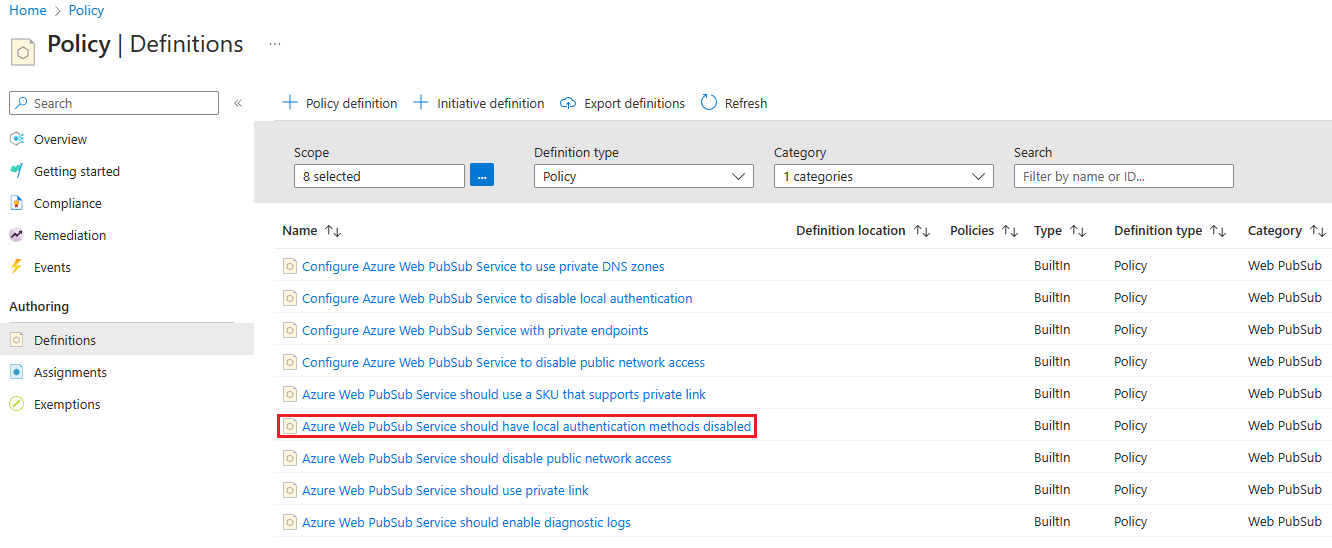This screenshot has width=1332, height=548.
Task: Click the Export definitions cloud icon
Action: (x=568, y=103)
